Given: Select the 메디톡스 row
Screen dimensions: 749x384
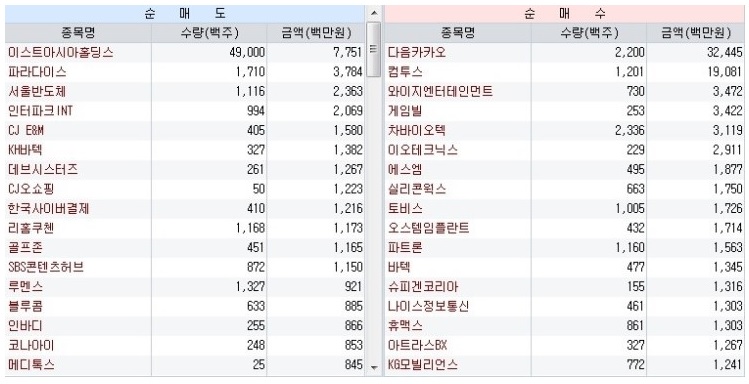Looking at the screenshot, I should (x=185, y=365).
